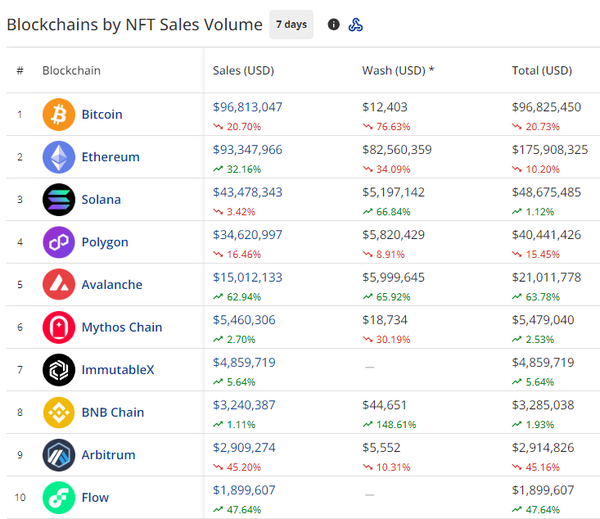Click Avalanche sales value $15,012,133

tap(248, 277)
